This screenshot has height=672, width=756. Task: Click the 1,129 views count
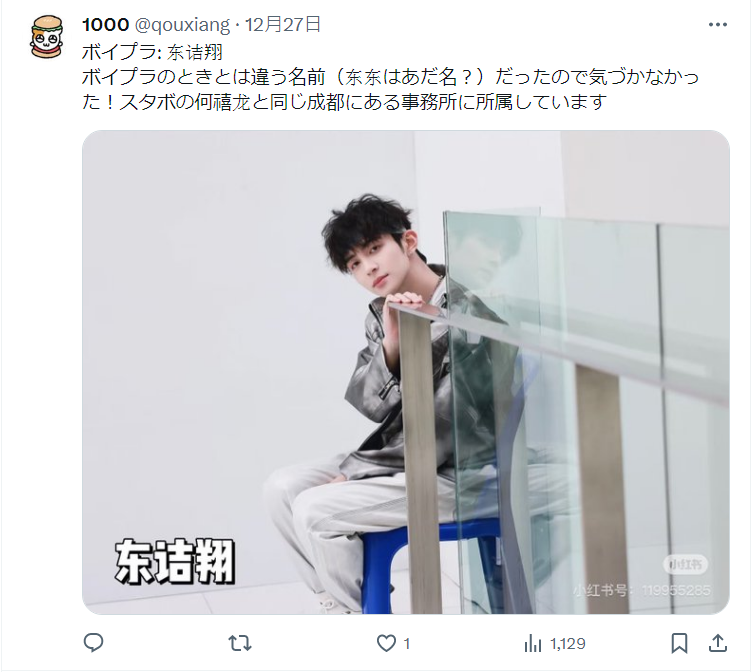[x=568, y=644]
